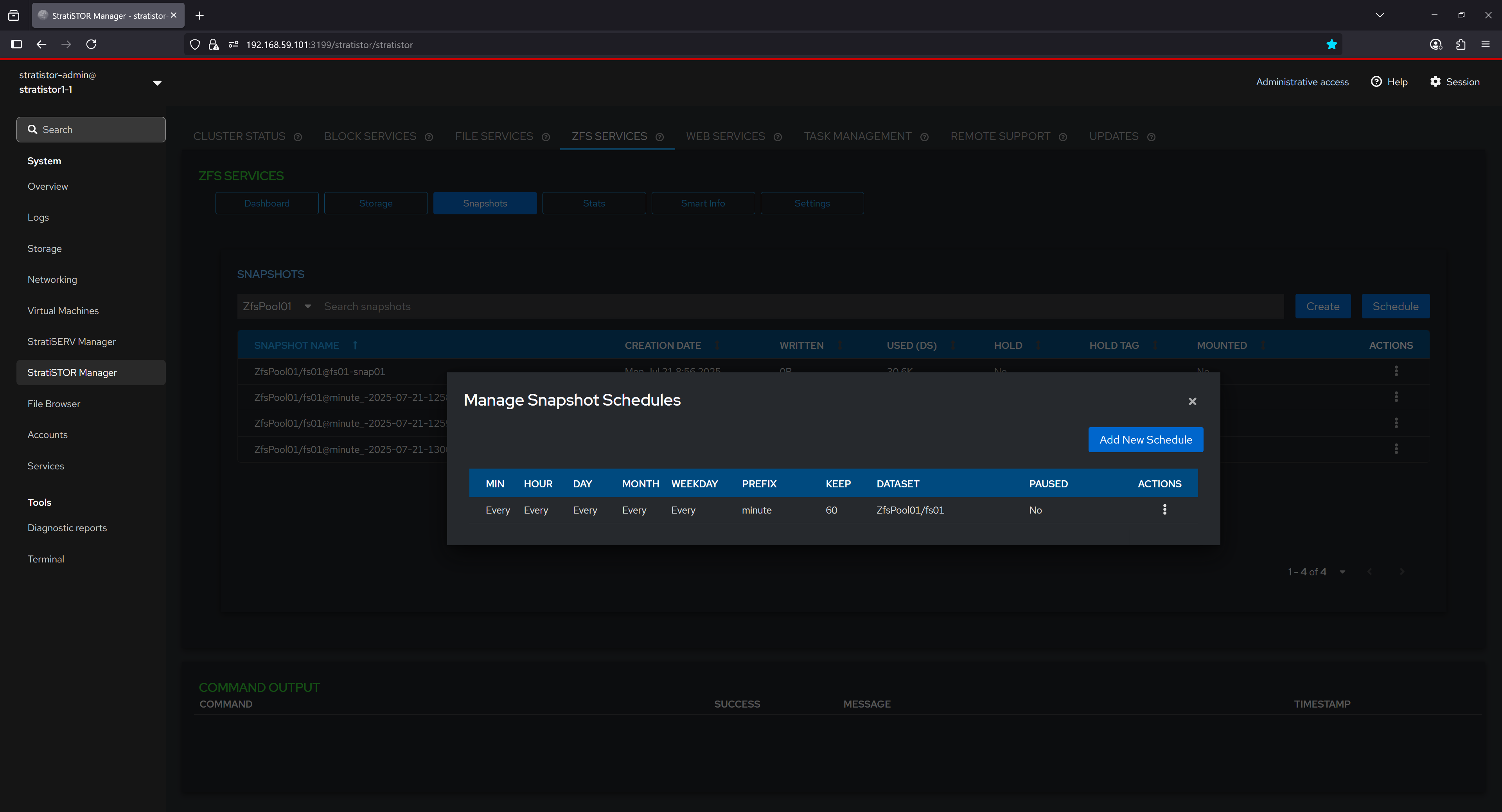Bookmark star icon in address bar
Image resolution: width=1502 pixels, height=812 pixels.
1331,44
